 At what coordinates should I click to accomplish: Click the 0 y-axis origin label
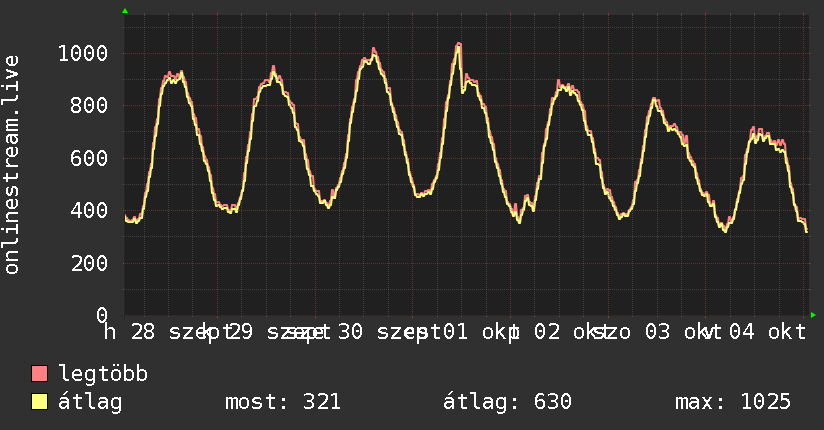102,315
